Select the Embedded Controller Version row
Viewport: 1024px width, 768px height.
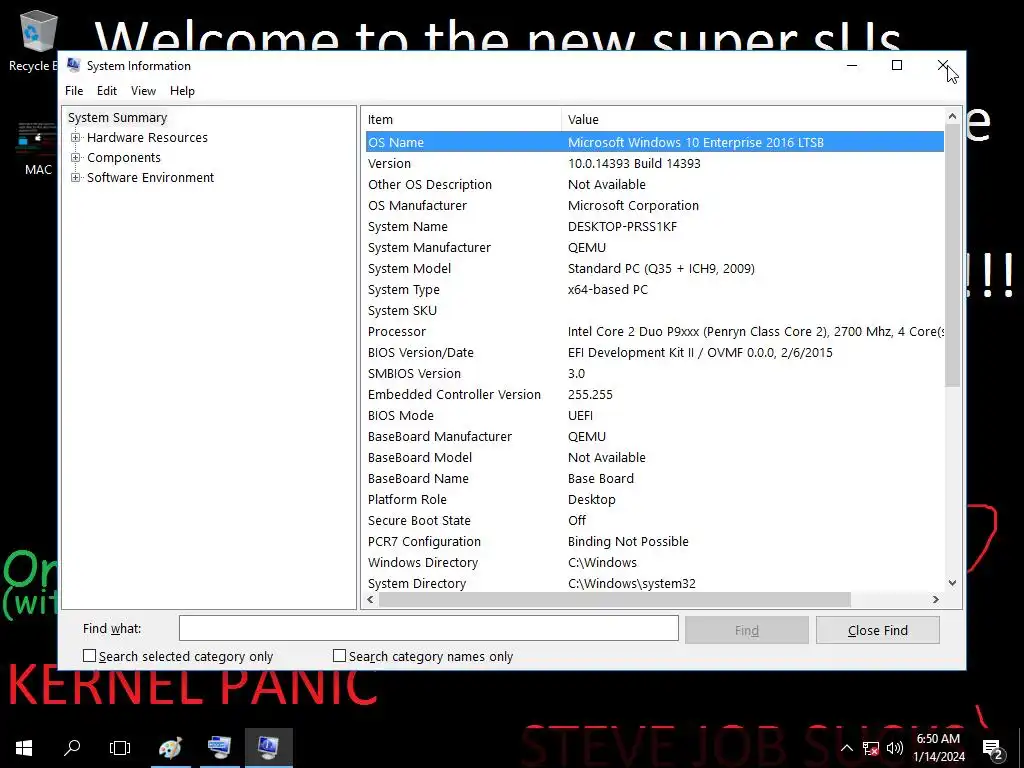(x=654, y=394)
